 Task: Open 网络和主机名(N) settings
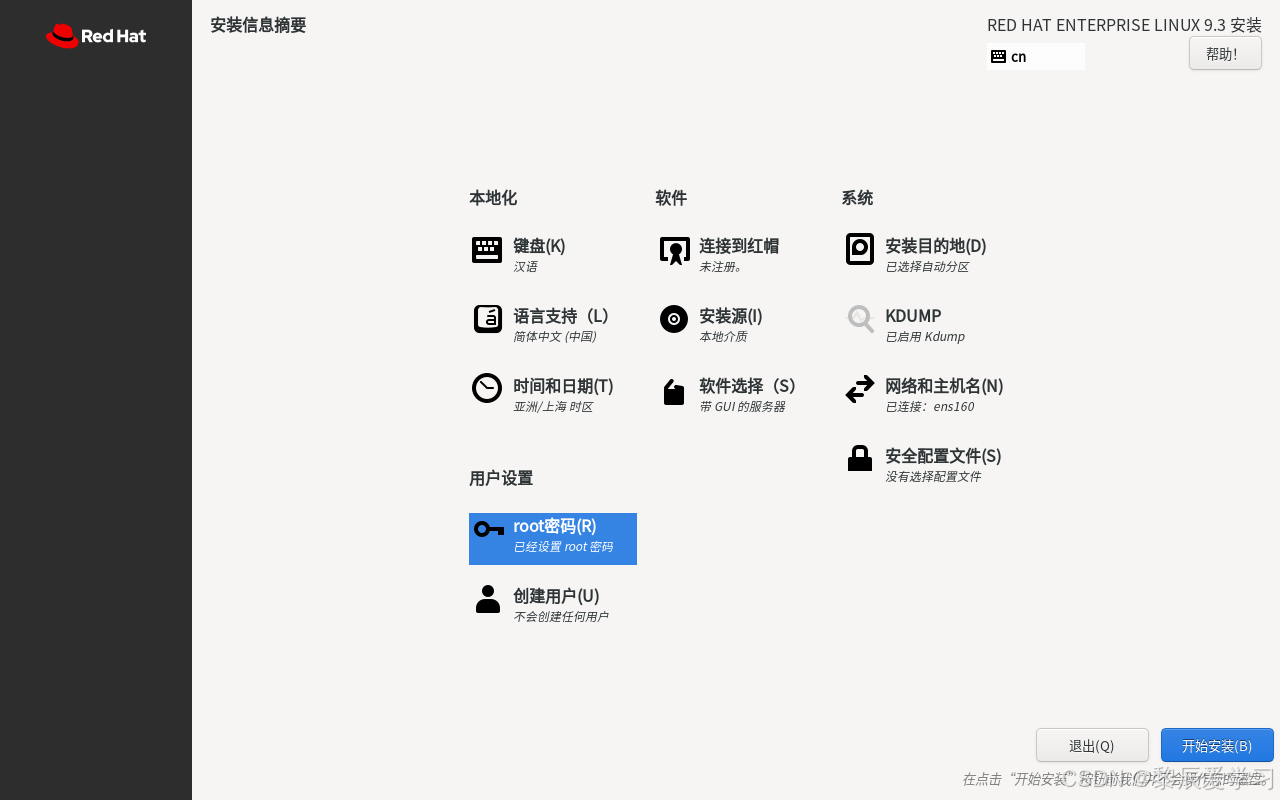(x=944, y=386)
